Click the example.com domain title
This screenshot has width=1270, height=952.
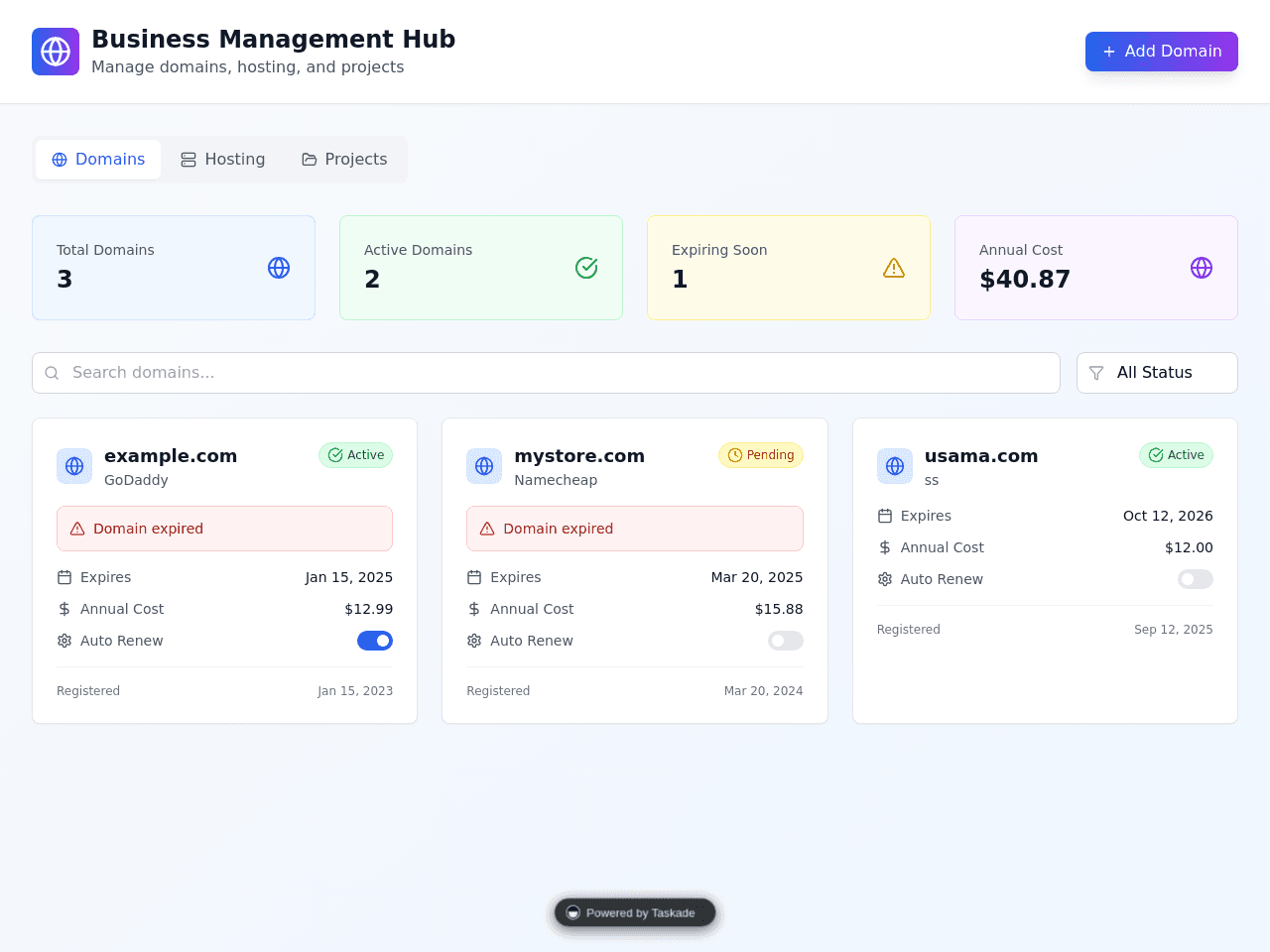pos(171,456)
